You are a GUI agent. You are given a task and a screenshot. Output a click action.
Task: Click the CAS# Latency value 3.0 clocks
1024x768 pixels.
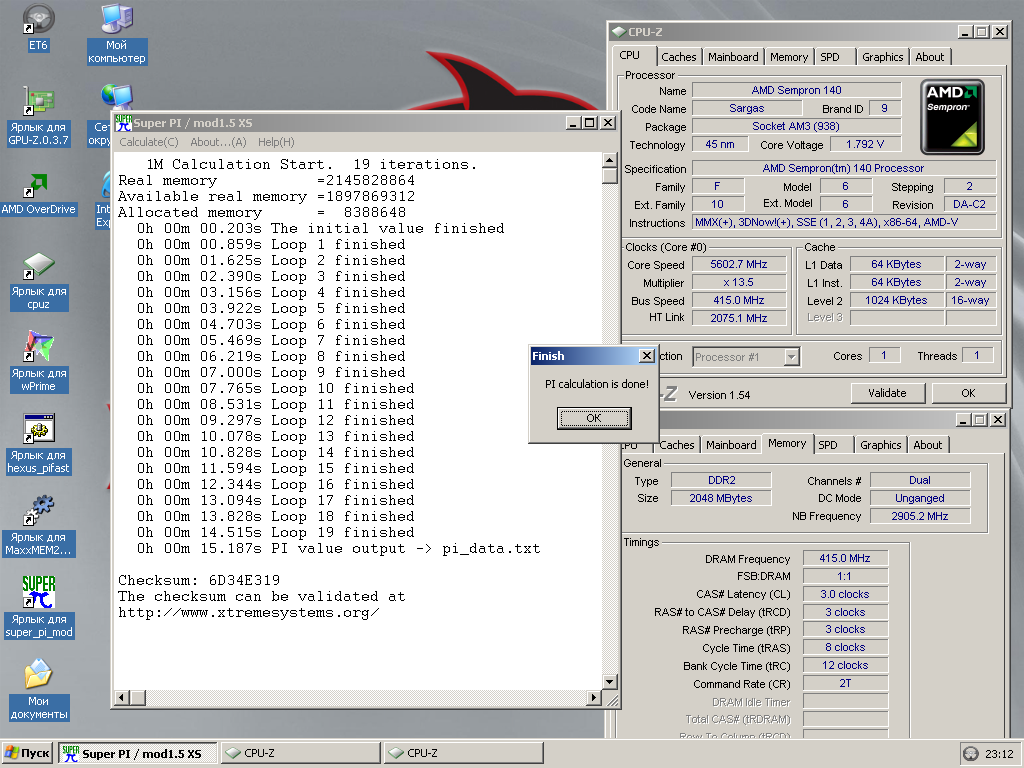(845, 594)
